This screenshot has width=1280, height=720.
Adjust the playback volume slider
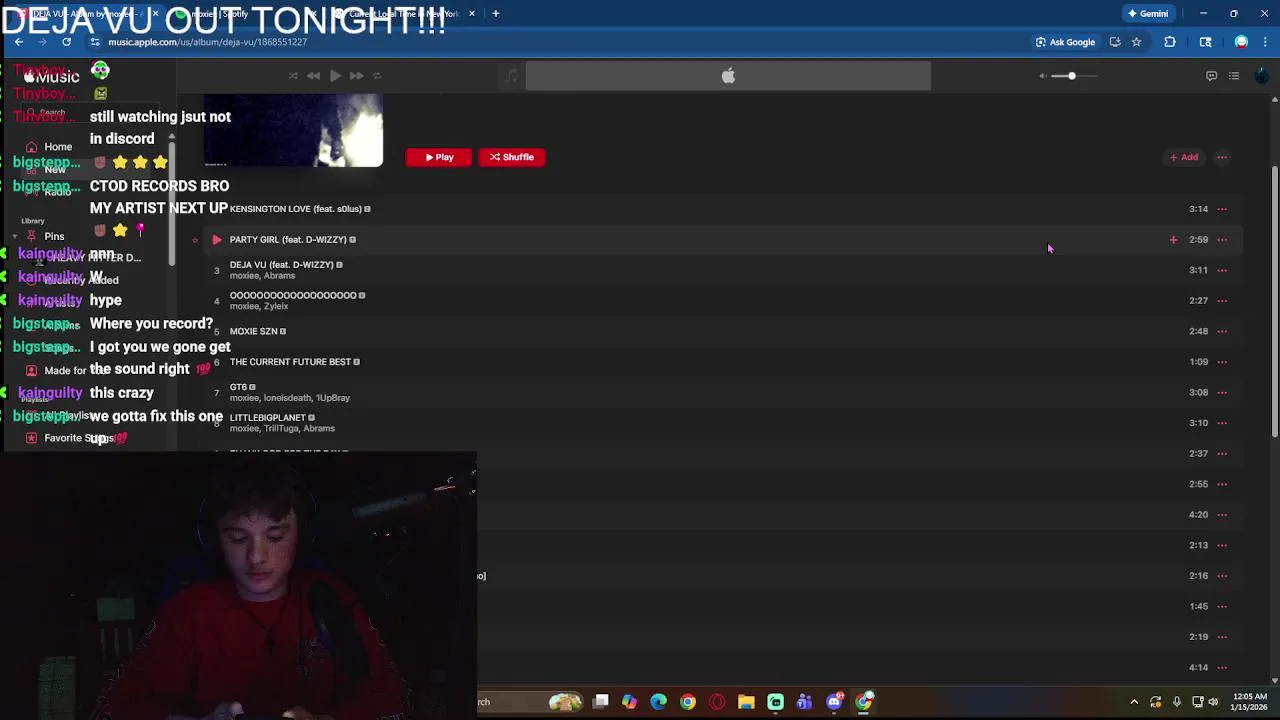pyautogui.click(x=1075, y=76)
